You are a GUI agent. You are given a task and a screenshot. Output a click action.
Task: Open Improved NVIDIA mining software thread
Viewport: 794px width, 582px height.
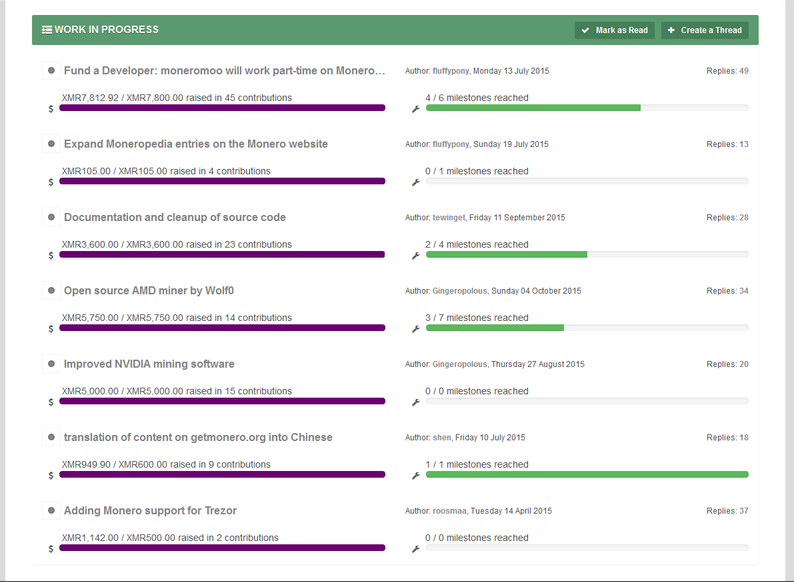point(149,364)
